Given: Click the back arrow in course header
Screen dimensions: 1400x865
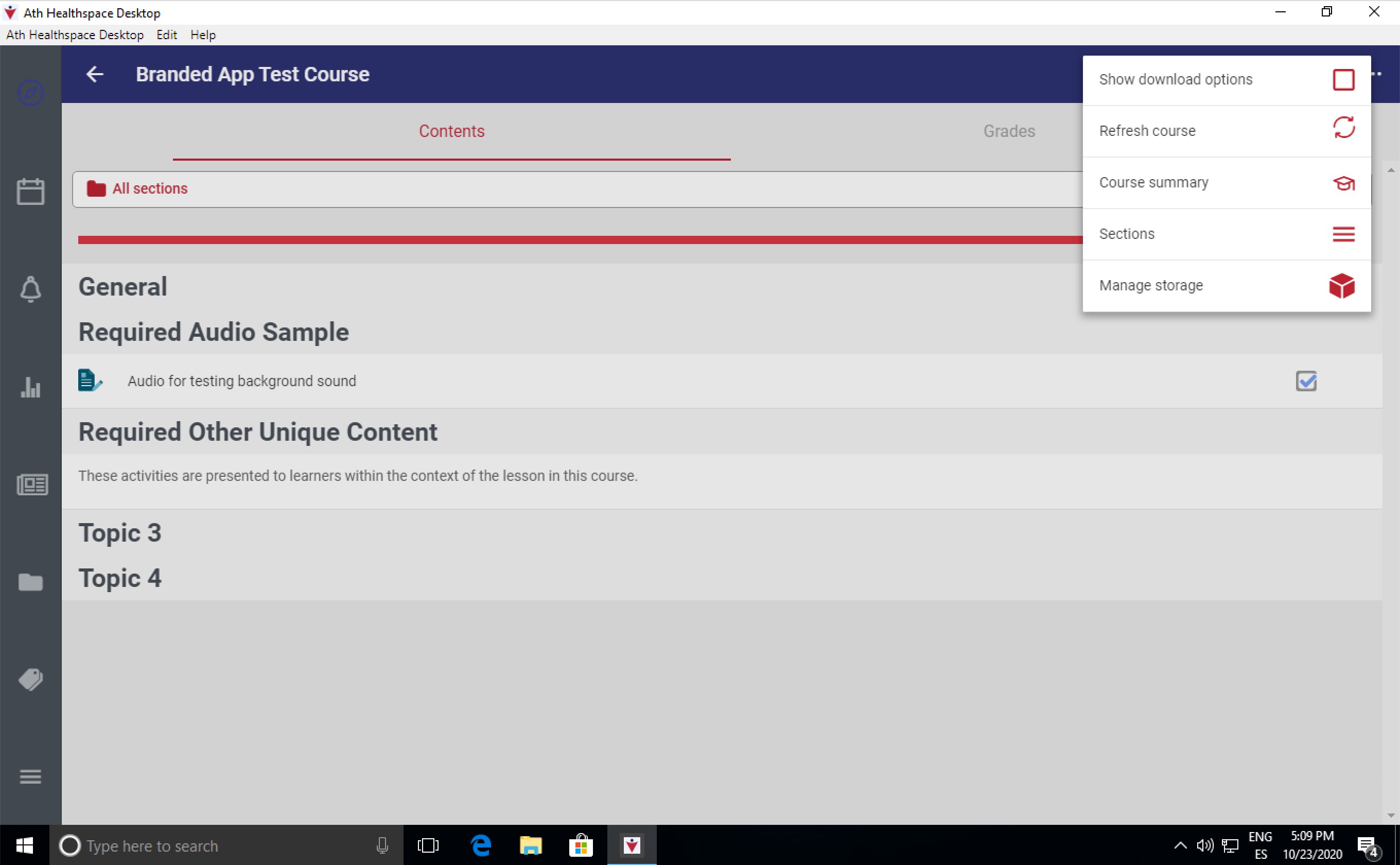Looking at the screenshot, I should (95, 74).
